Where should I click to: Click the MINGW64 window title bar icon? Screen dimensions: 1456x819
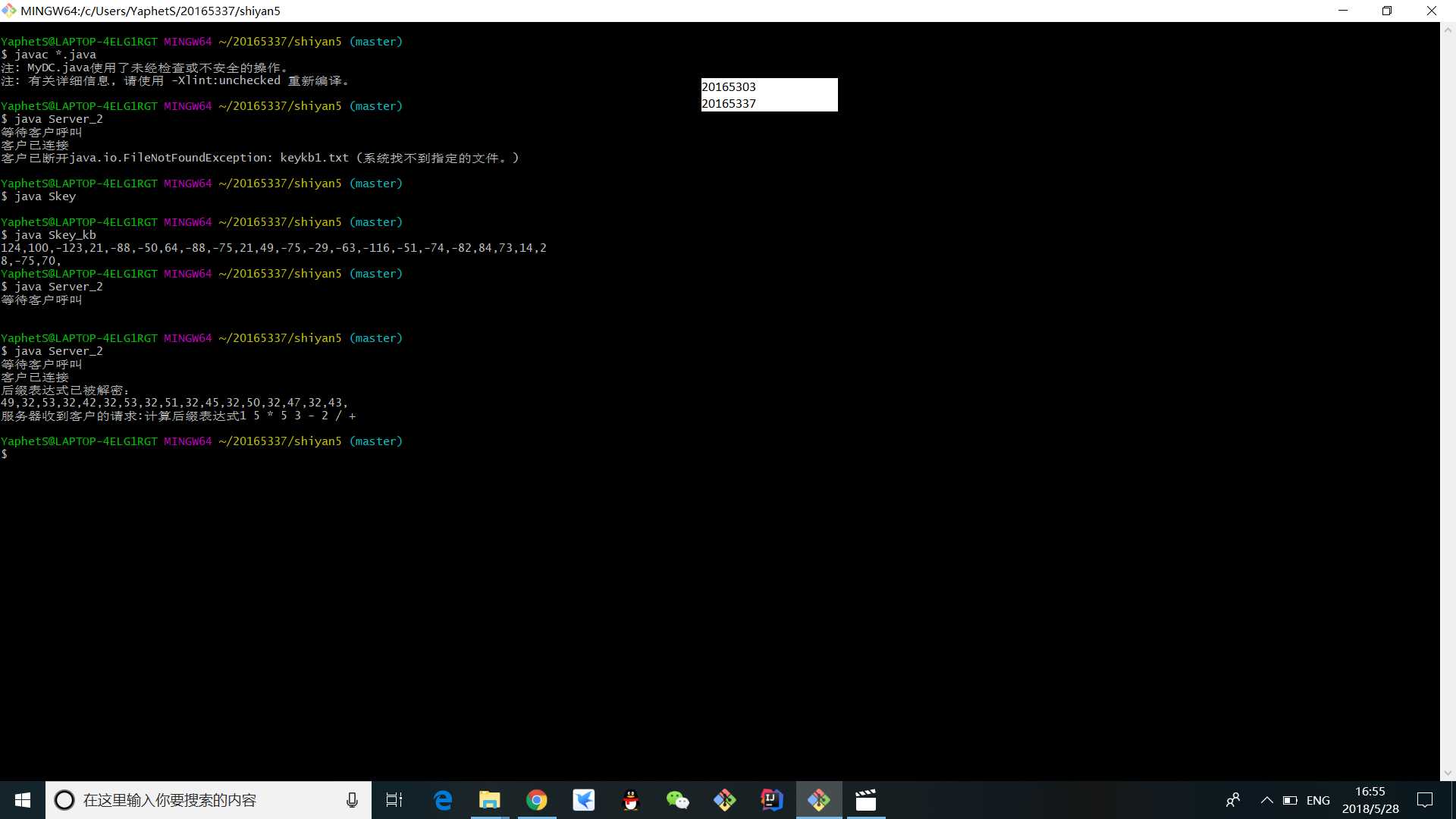tap(9, 11)
